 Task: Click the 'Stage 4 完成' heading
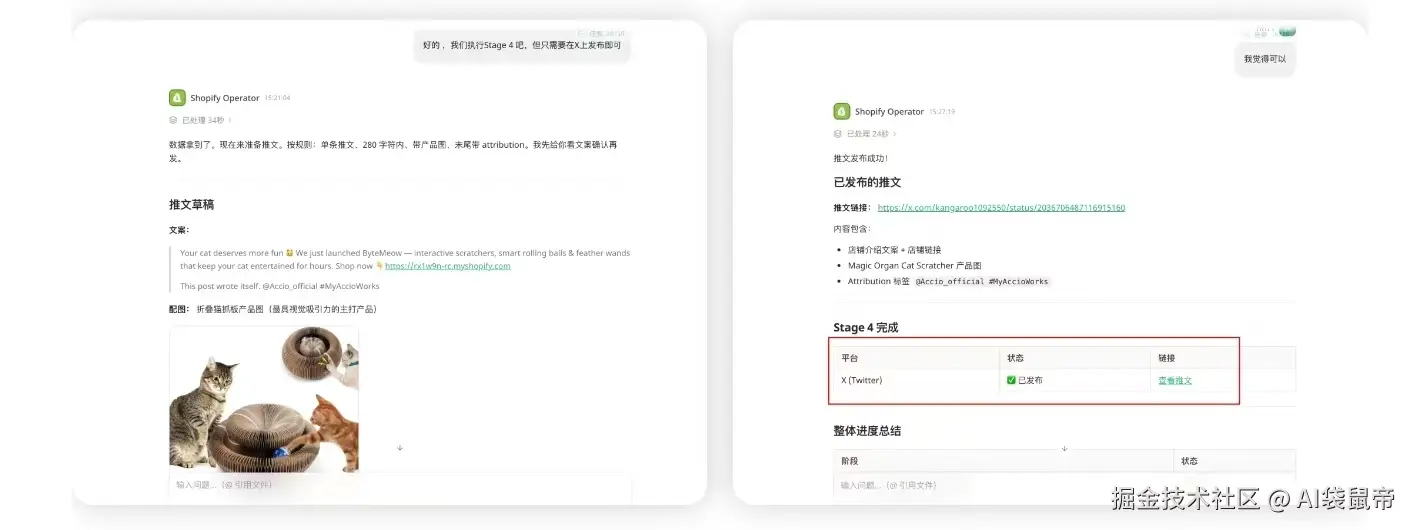click(866, 327)
